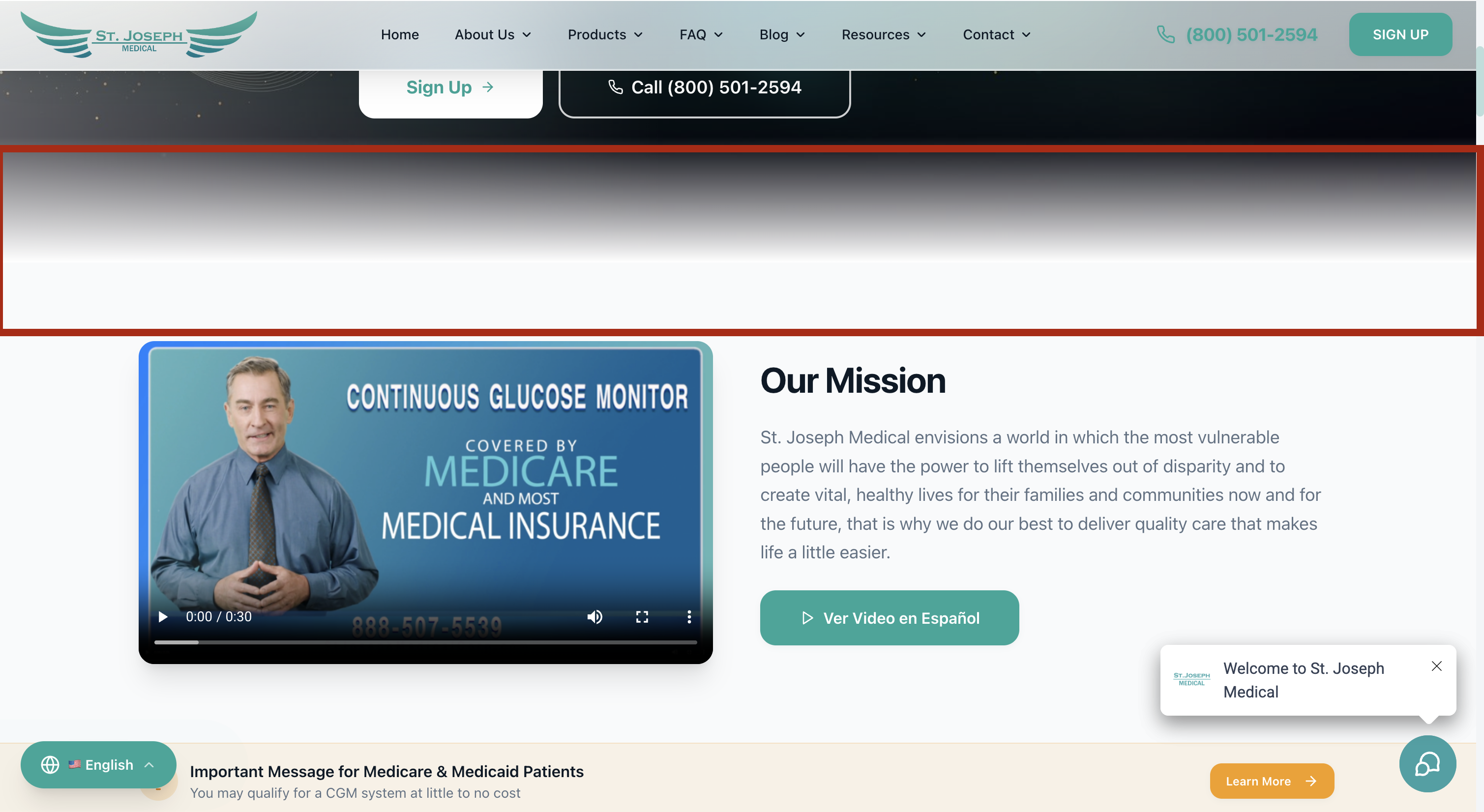Mute the video using the speaker icon
1484x812 pixels.
point(594,617)
